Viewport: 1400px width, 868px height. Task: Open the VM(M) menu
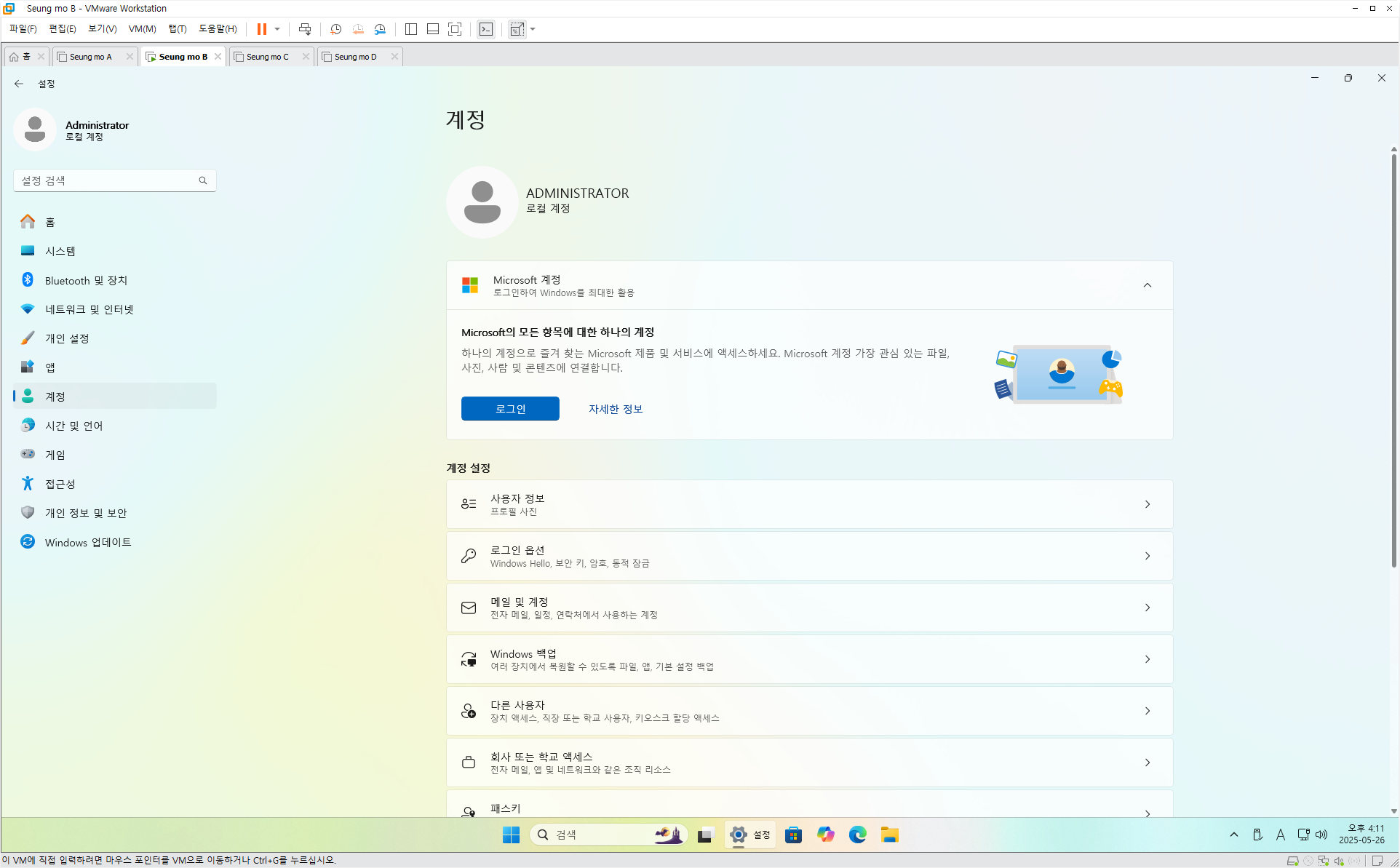pyautogui.click(x=142, y=29)
